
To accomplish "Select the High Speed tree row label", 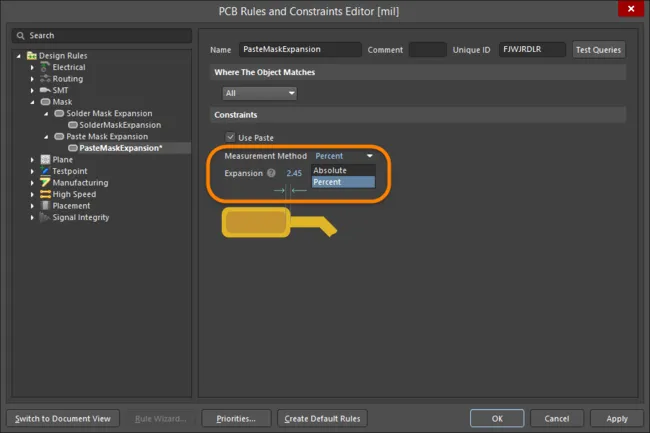I will (x=74, y=194).
